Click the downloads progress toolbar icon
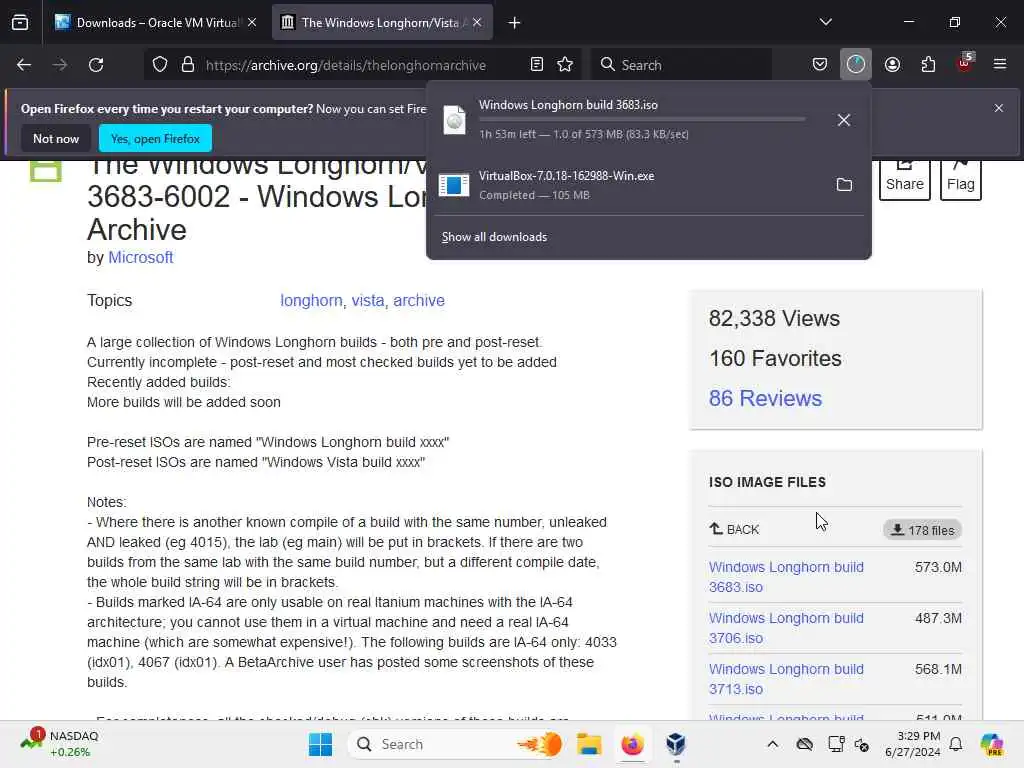The image size is (1024, 768). [x=856, y=65]
